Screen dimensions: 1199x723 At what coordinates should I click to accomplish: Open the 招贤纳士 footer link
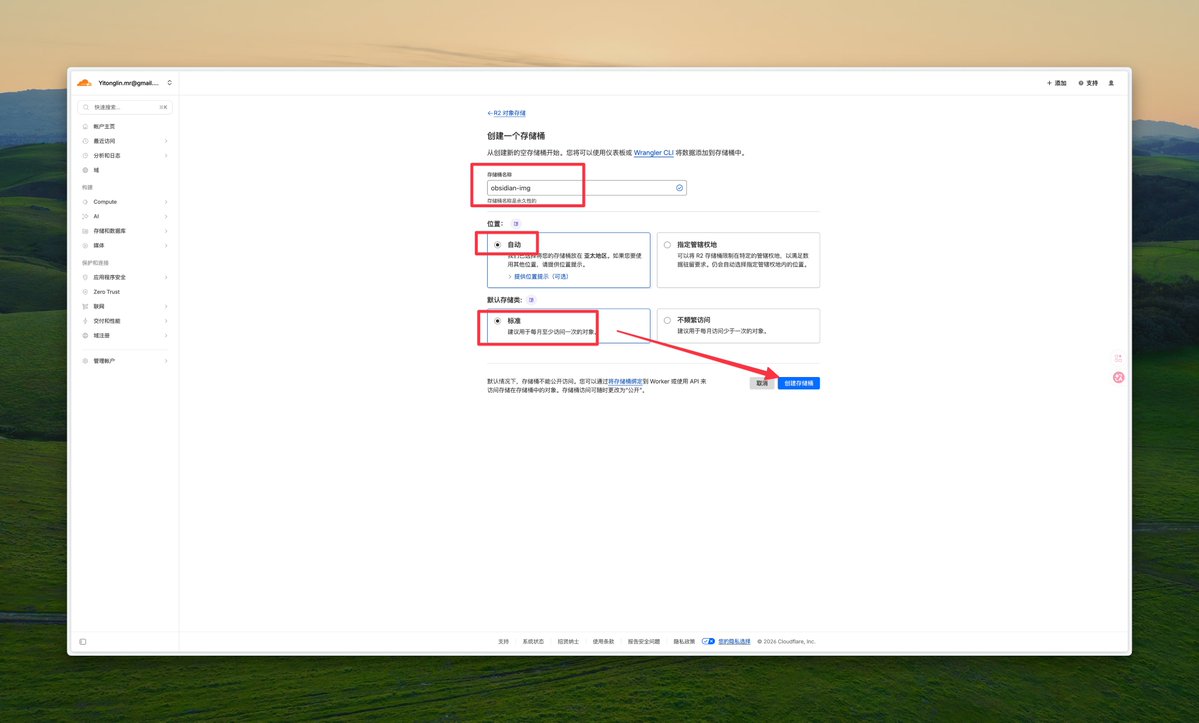pyautogui.click(x=568, y=642)
